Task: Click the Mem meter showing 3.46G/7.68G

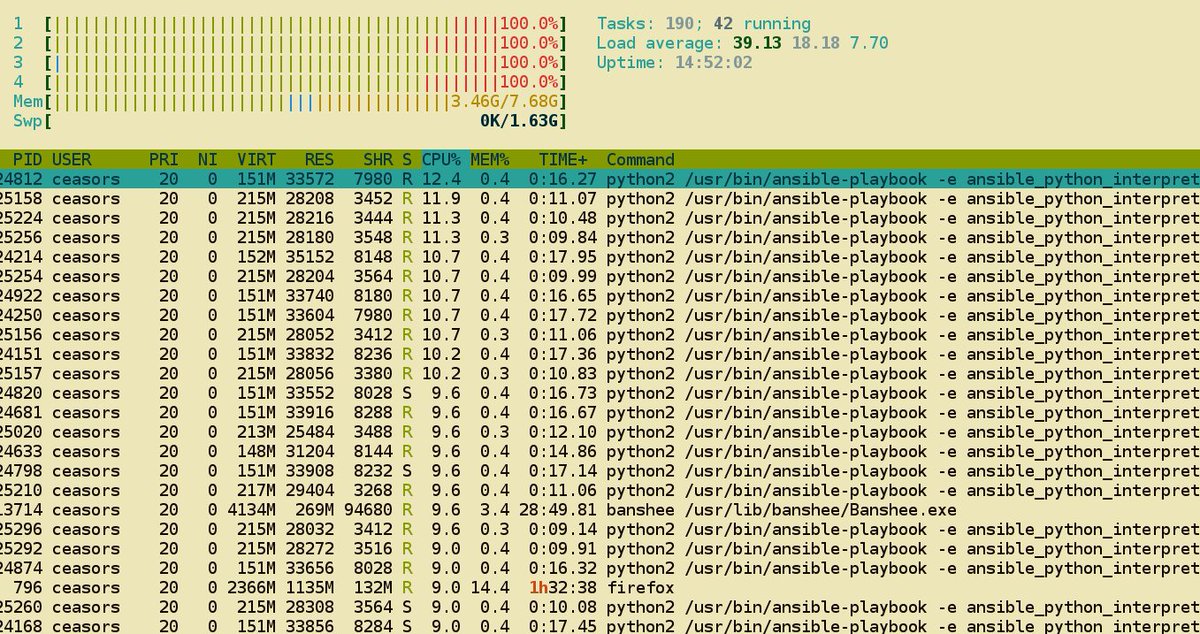Action: tap(290, 101)
